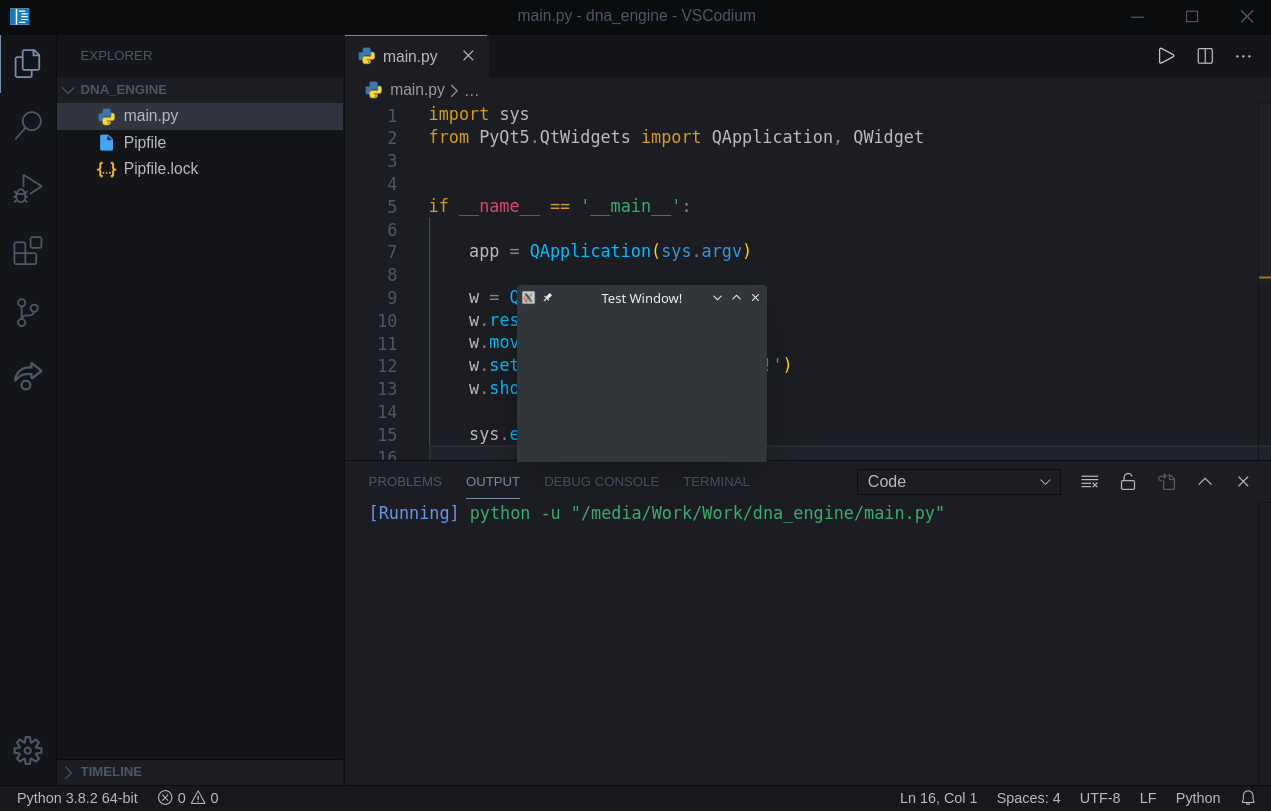Image resolution: width=1271 pixels, height=811 pixels.
Task: Click line number 7 in gutter
Action: point(392,252)
